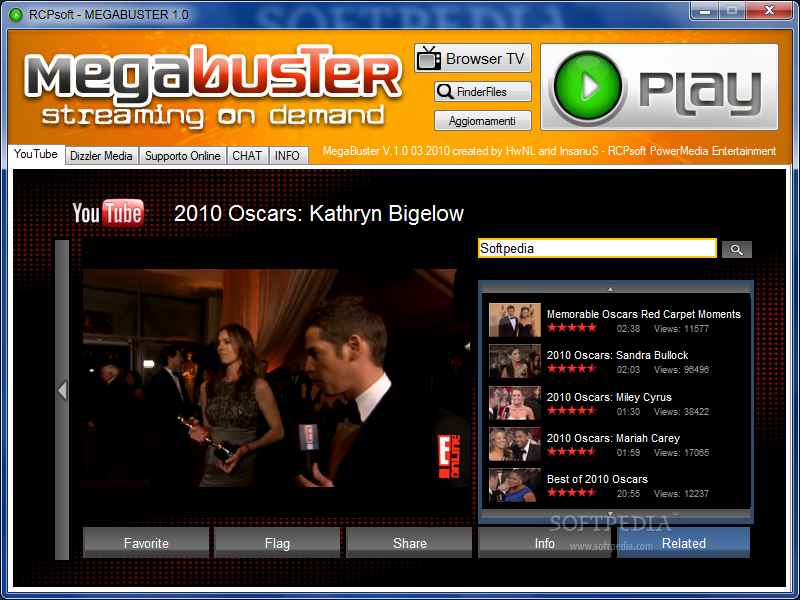Open the Supporto Online tab
The width and height of the screenshot is (800, 600).
(x=183, y=156)
